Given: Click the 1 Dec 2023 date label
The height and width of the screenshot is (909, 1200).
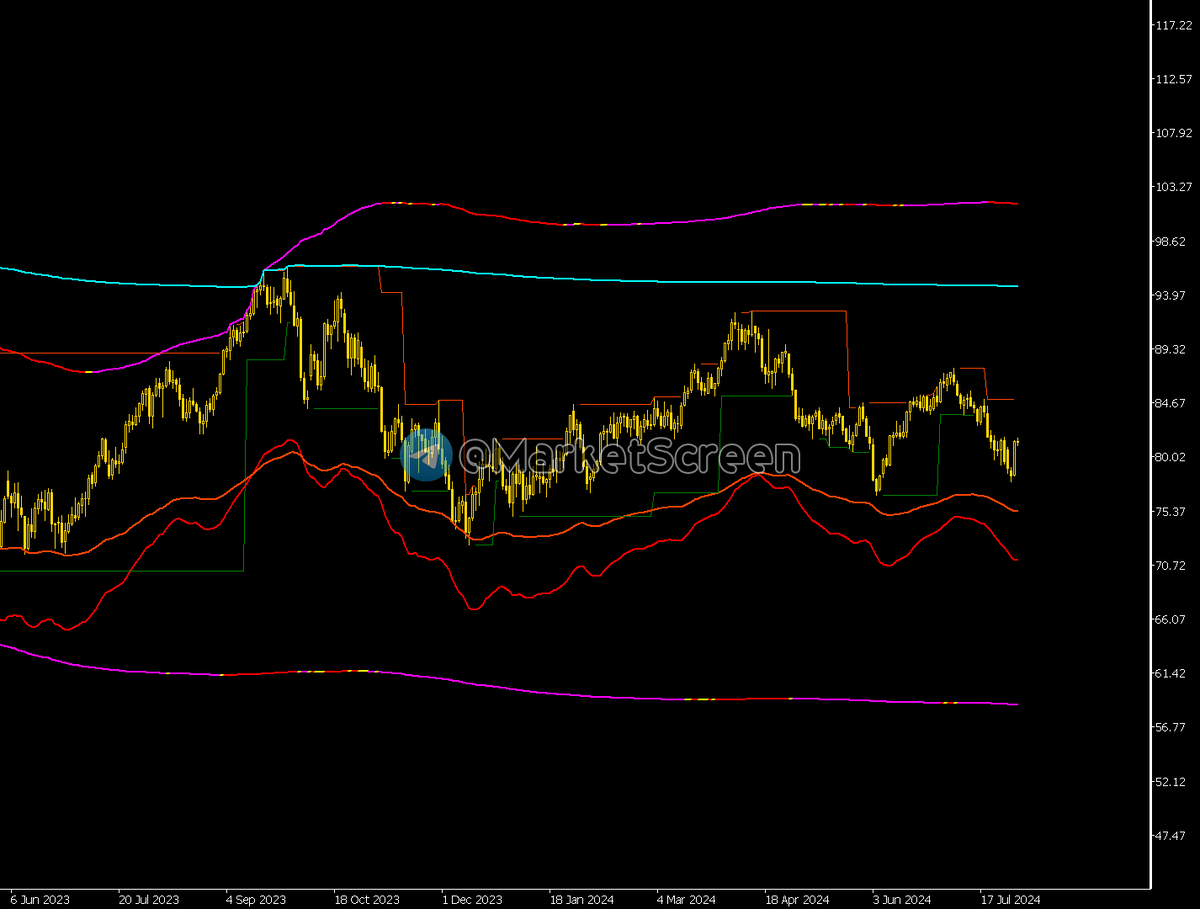Looking at the screenshot, I should click(x=473, y=899).
